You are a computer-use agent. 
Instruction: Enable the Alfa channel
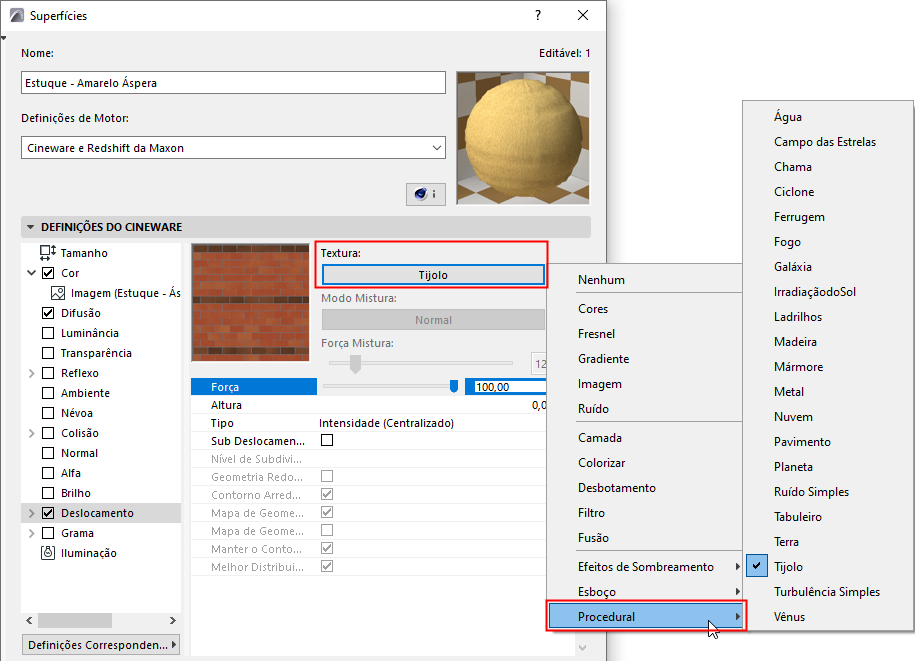48,473
